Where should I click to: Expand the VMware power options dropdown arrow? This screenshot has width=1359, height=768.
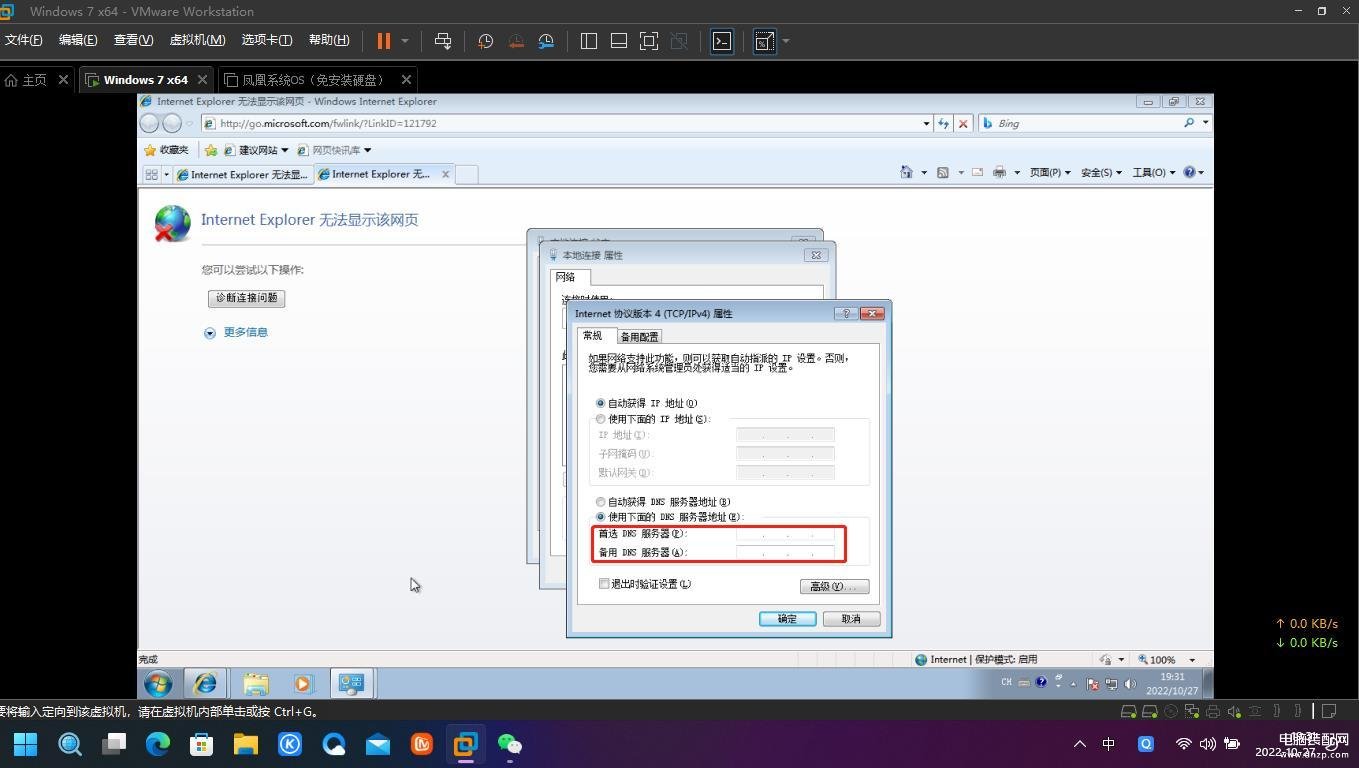pyautogui.click(x=405, y=41)
